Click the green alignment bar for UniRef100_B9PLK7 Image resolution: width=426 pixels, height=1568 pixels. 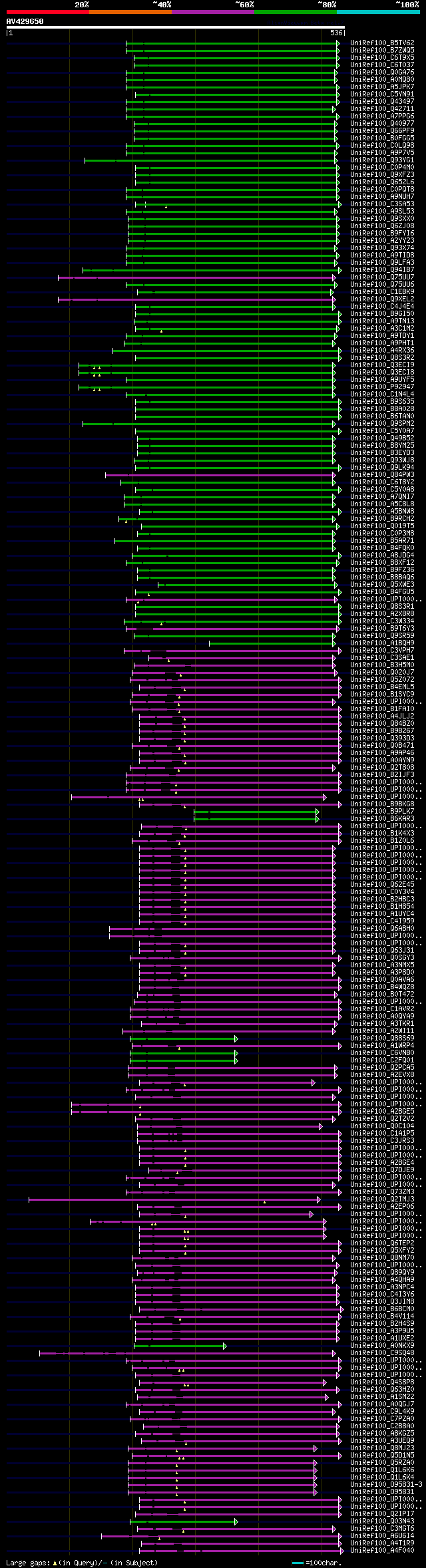coord(256,812)
